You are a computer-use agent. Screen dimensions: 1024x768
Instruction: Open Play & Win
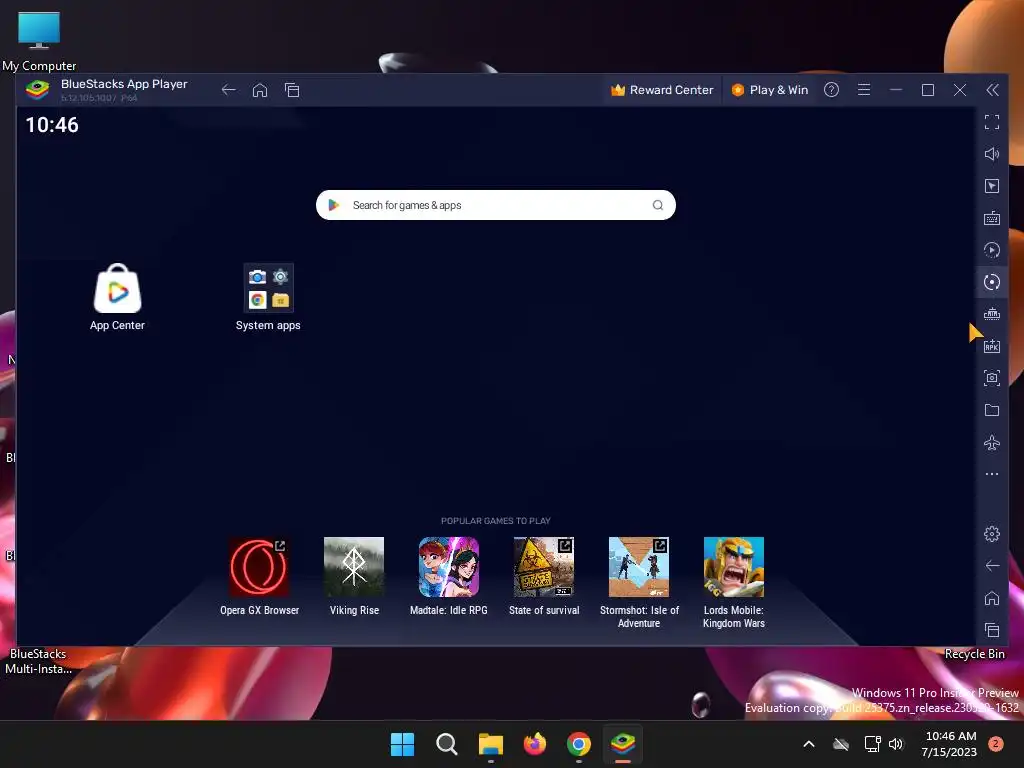(x=769, y=90)
